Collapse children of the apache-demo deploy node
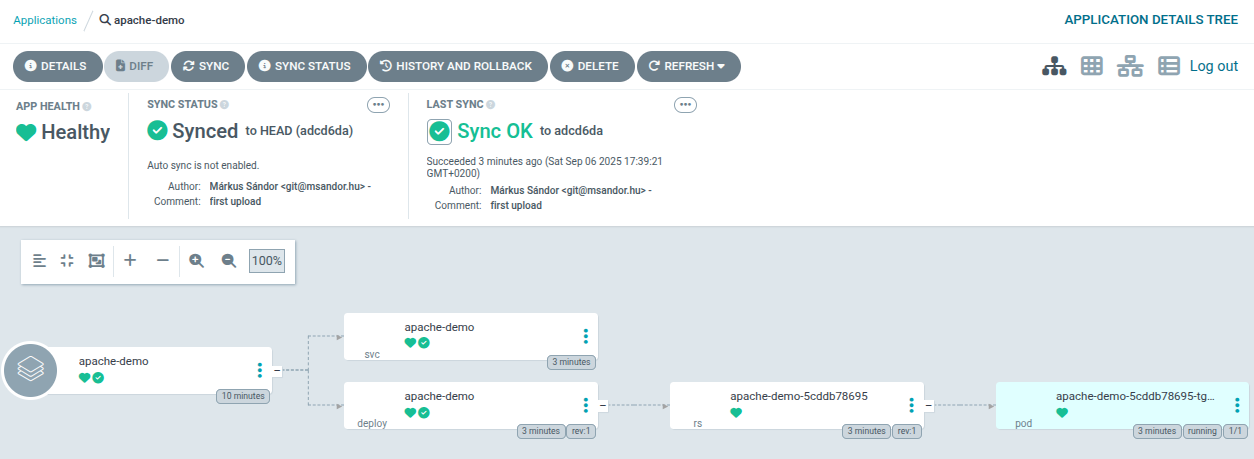 pos(603,405)
